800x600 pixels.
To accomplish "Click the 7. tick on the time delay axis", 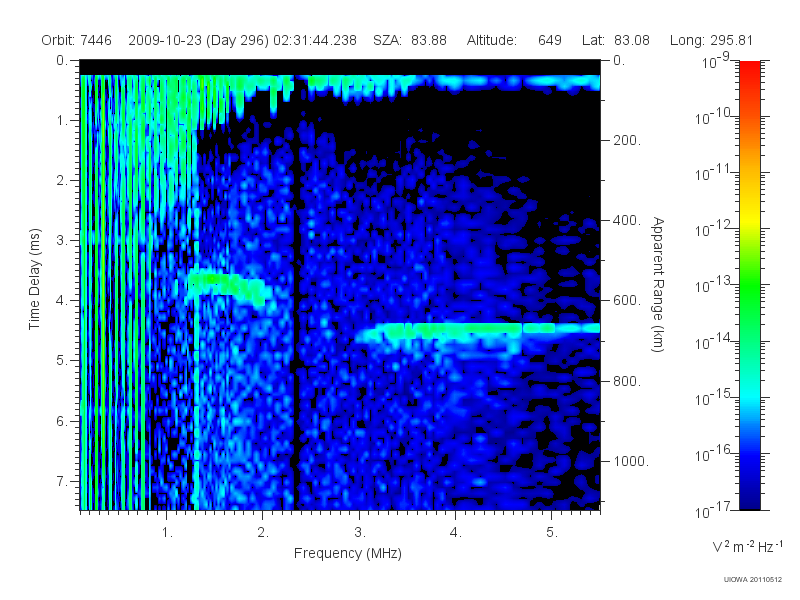I will tap(62, 481).
